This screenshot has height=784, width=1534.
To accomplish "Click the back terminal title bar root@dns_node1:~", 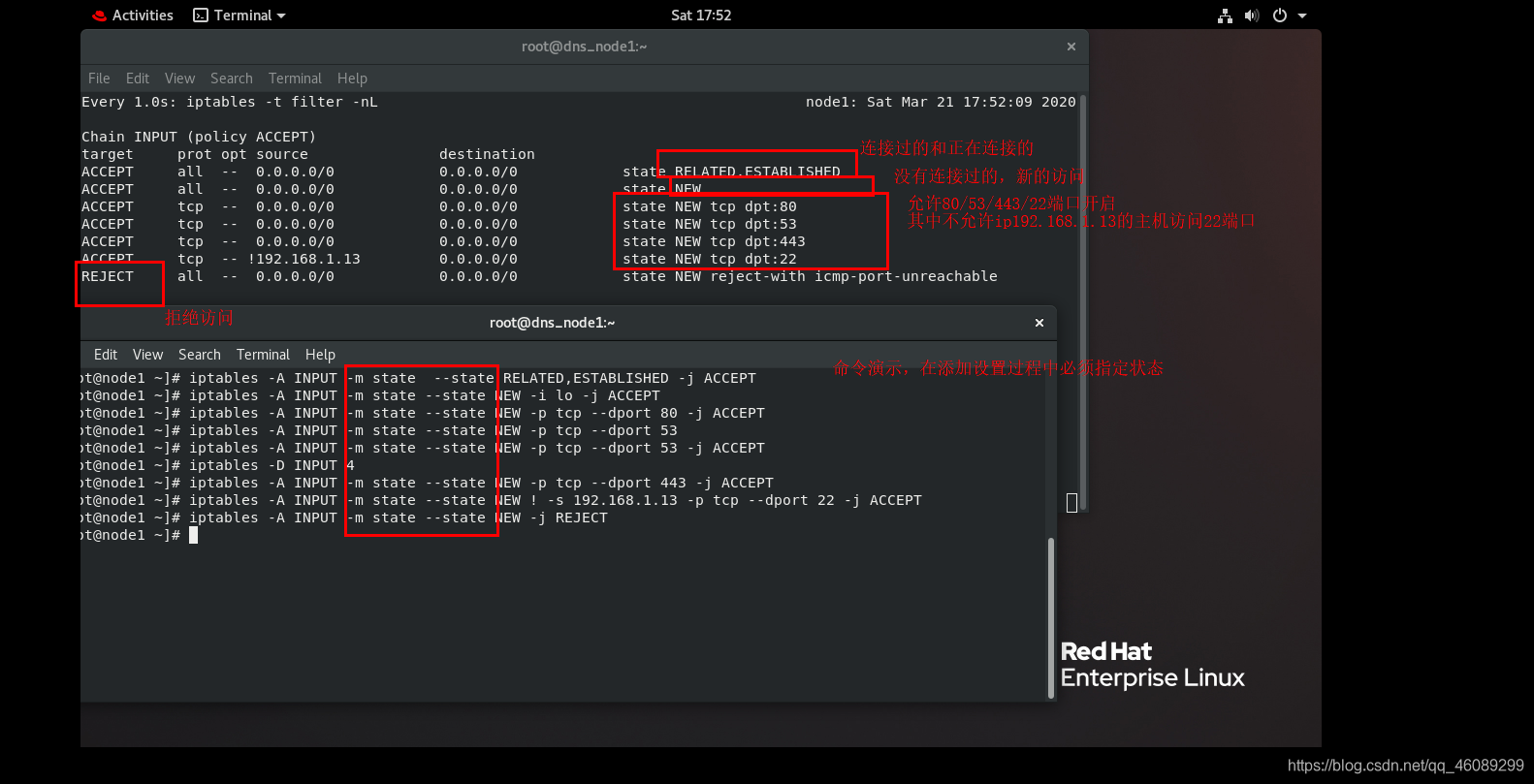I will 585,47.
